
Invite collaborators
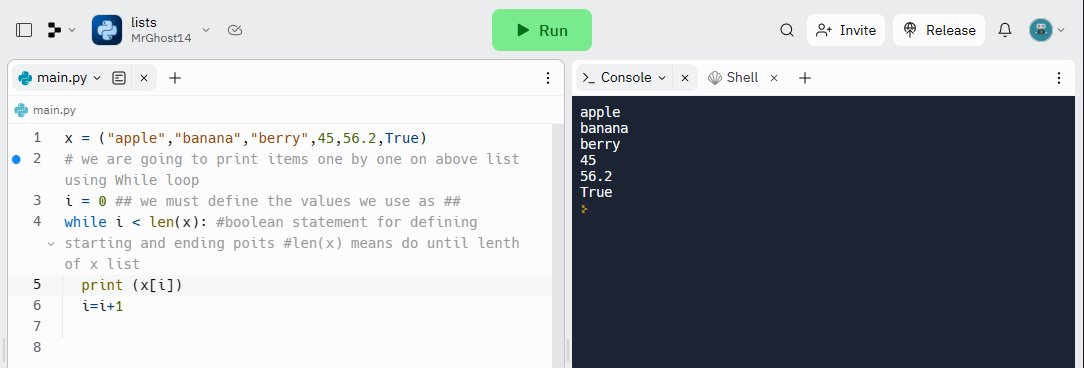pos(845,30)
